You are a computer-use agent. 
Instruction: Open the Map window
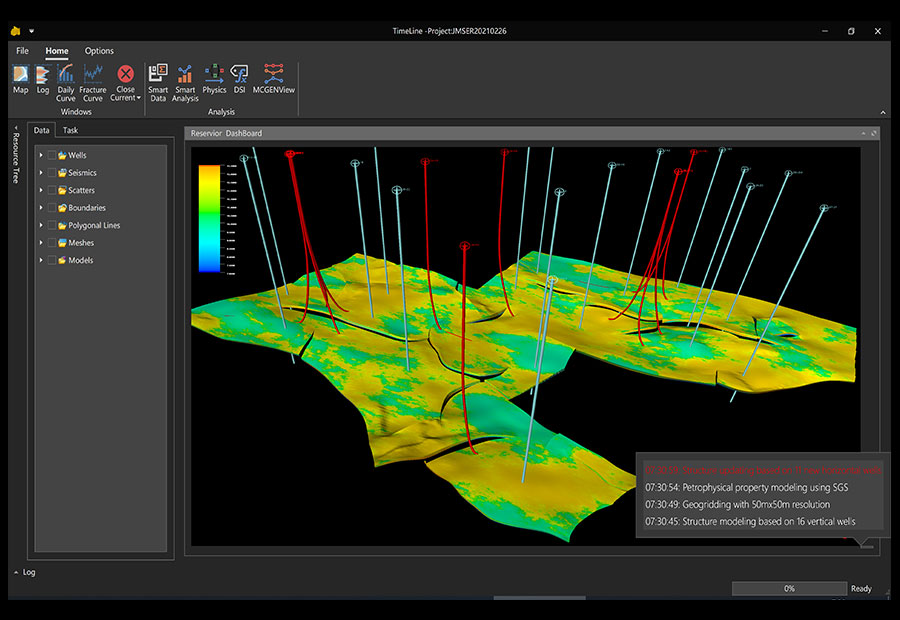coord(21,79)
